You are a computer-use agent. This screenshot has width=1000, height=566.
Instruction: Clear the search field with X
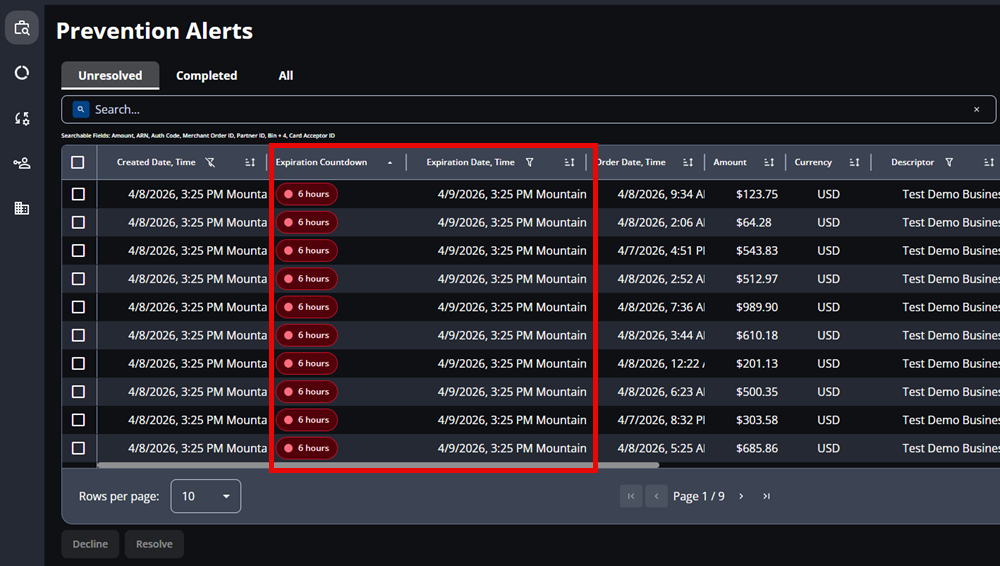[976, 109]
